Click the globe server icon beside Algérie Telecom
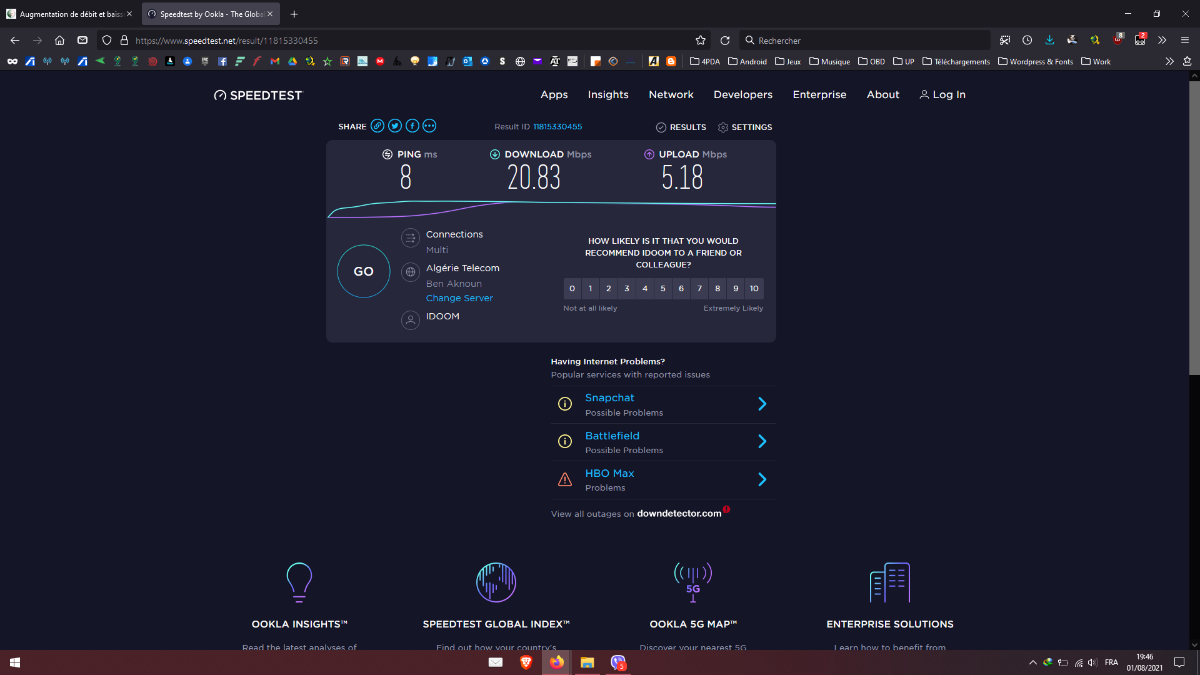1200x675 pixels. [410, 271]
